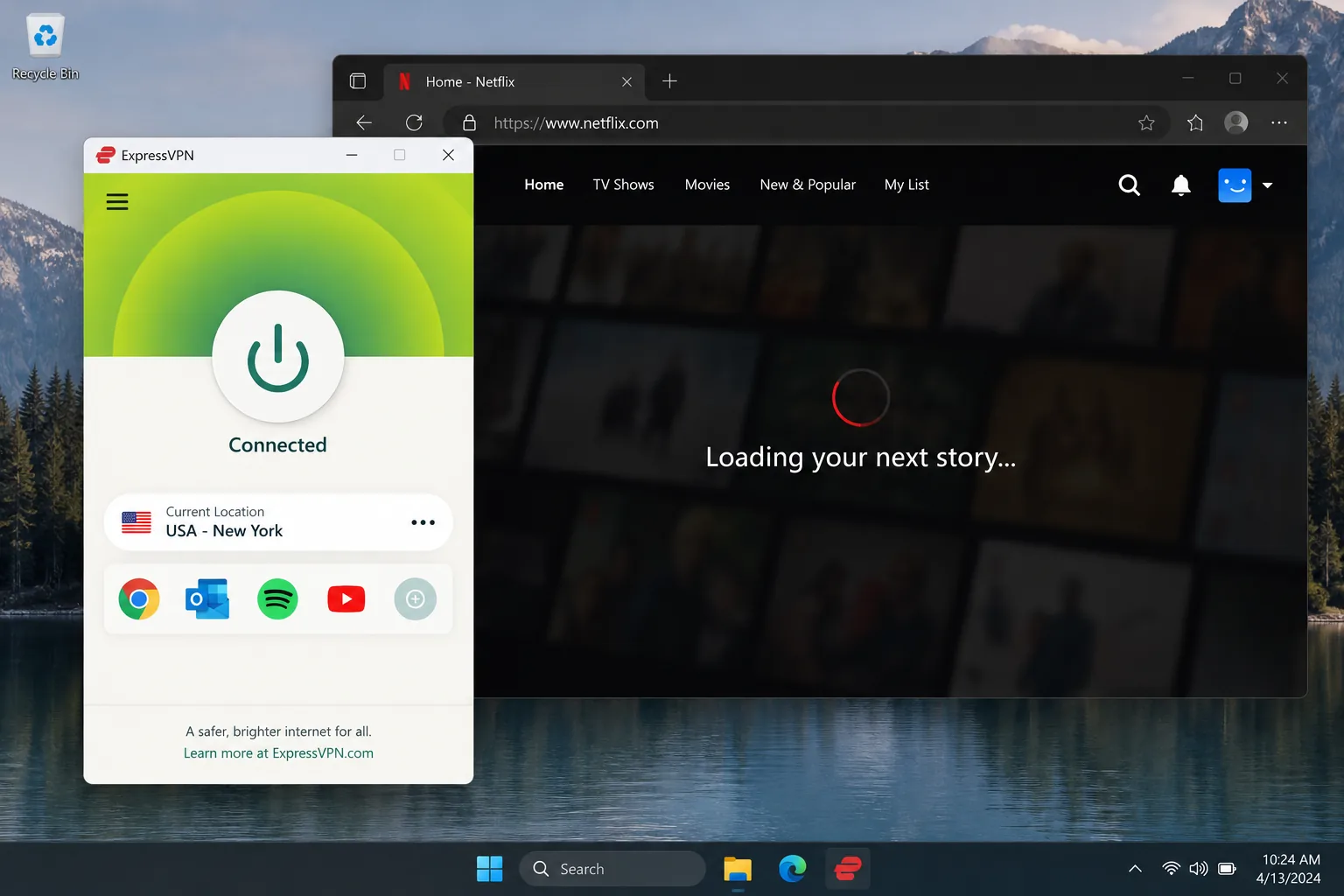Screen dimensions: 1344x896
Task: Add a new shortcut in ExpressVPN
Action: tap(416, 599)
